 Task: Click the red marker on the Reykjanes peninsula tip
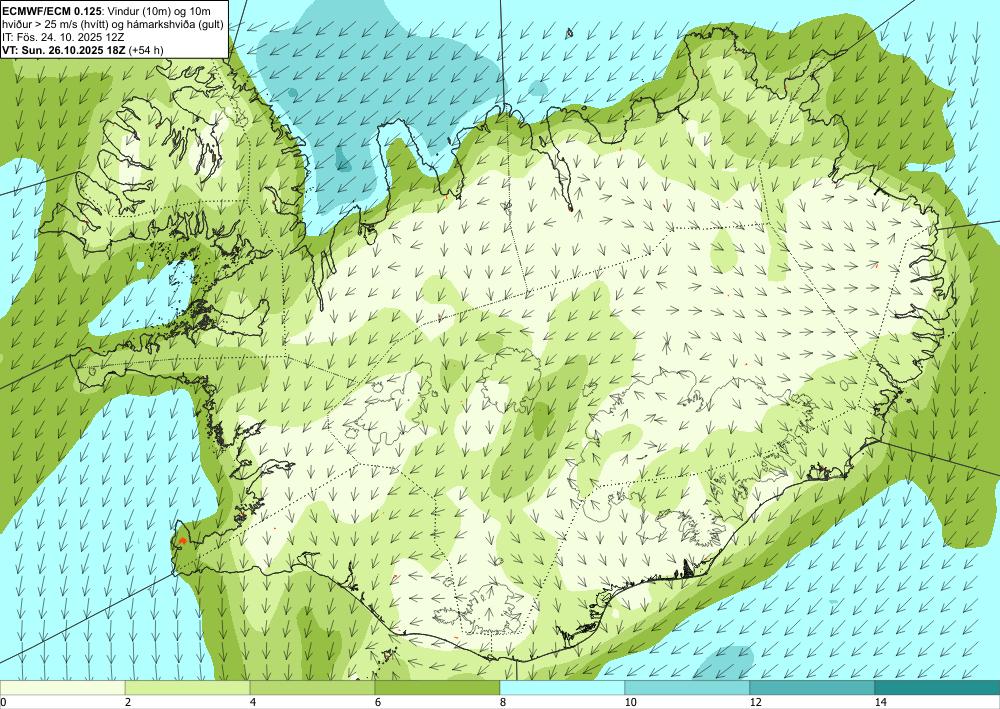tap(182, 541)
